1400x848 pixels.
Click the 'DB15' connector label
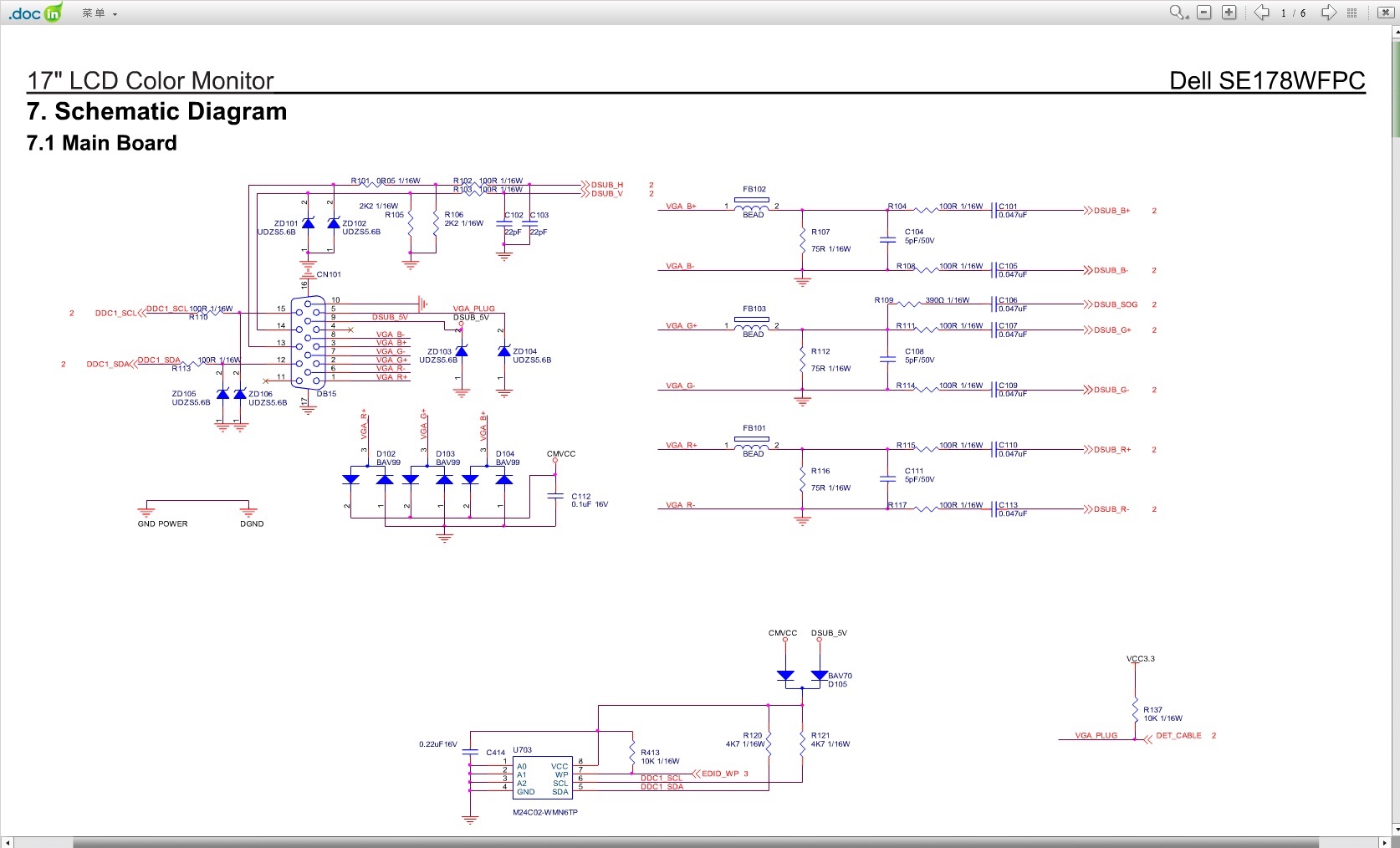326,394
